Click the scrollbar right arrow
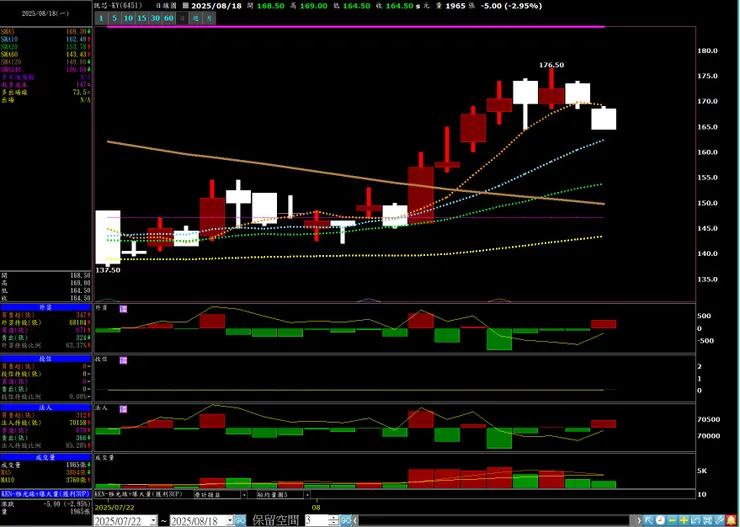 pyautogui.click(x=639, y=520)
